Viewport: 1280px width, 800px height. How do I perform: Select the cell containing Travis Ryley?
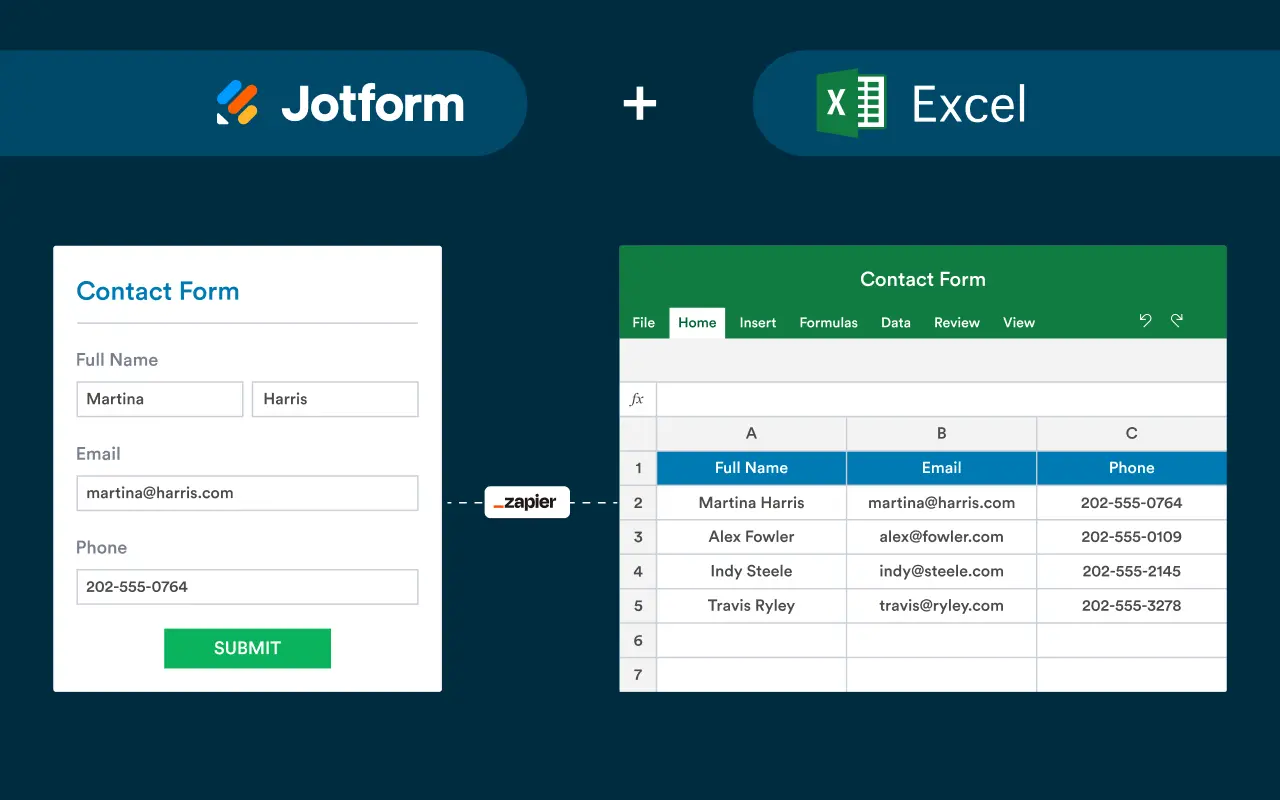(751, 606)
